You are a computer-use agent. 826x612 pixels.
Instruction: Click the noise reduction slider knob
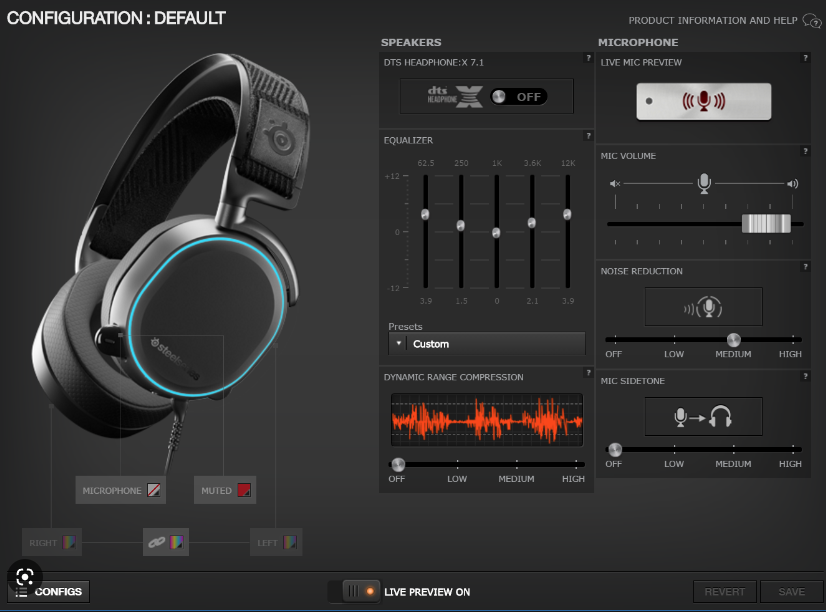click(x=733, y=340)
